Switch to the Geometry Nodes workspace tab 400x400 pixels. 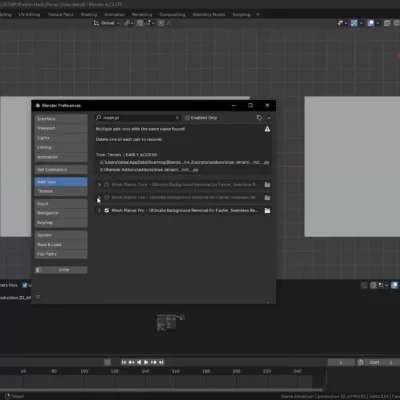[x=209, y=15]
